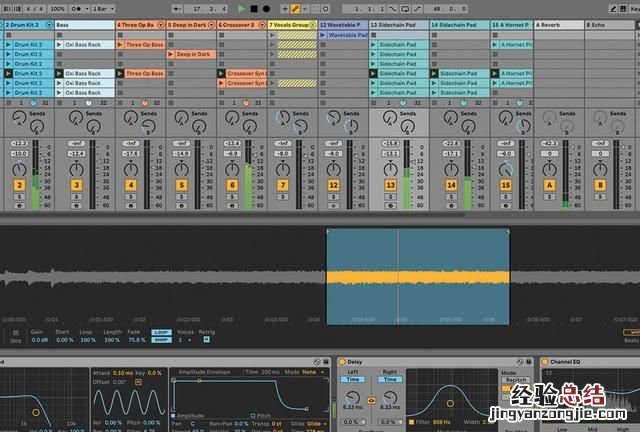Select the 7 Vocals Group track header
Viewport: 640px width, 432px height.
291,23
